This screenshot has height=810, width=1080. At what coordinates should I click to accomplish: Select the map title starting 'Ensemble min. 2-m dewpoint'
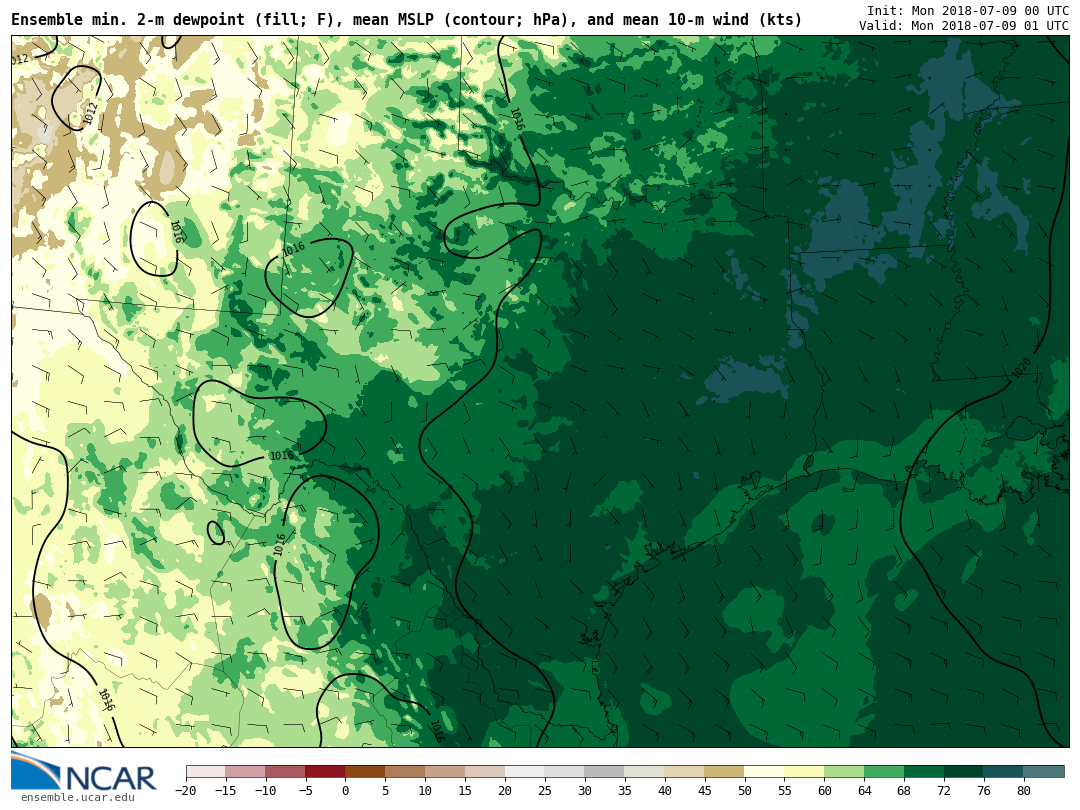(x=406, y=19)
